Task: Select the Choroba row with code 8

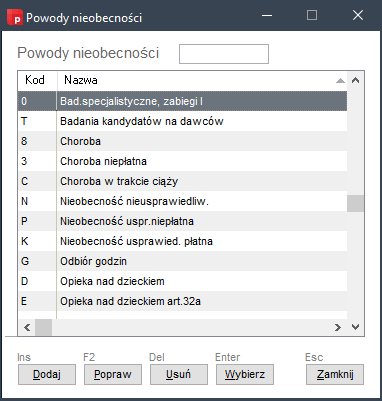Action: pos(182,141)
